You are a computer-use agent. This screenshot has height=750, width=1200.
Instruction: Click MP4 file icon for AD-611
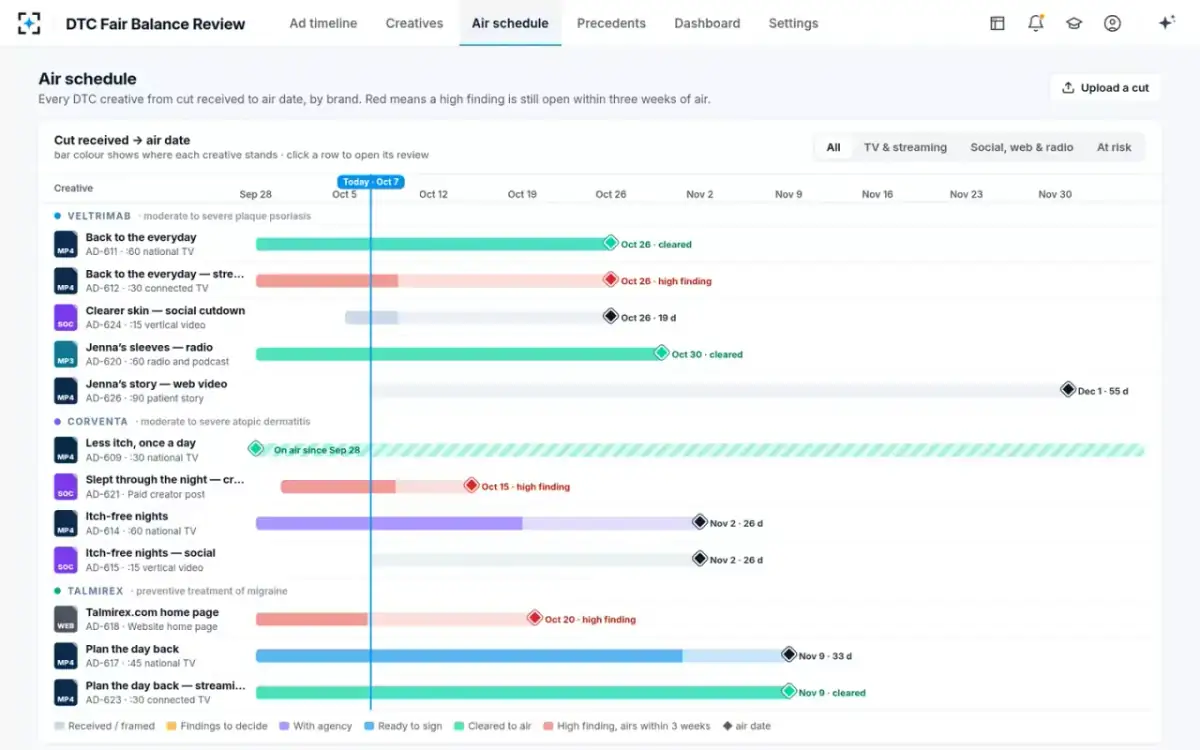(x=65, y=244)
